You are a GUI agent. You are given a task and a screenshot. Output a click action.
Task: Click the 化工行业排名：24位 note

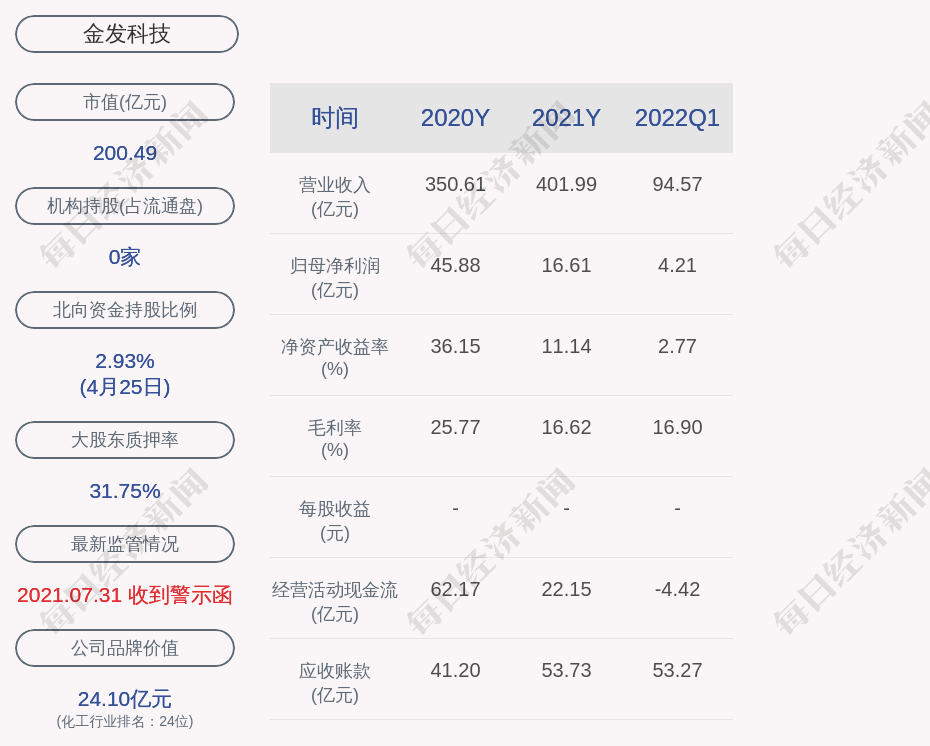(x=125, y=721)
